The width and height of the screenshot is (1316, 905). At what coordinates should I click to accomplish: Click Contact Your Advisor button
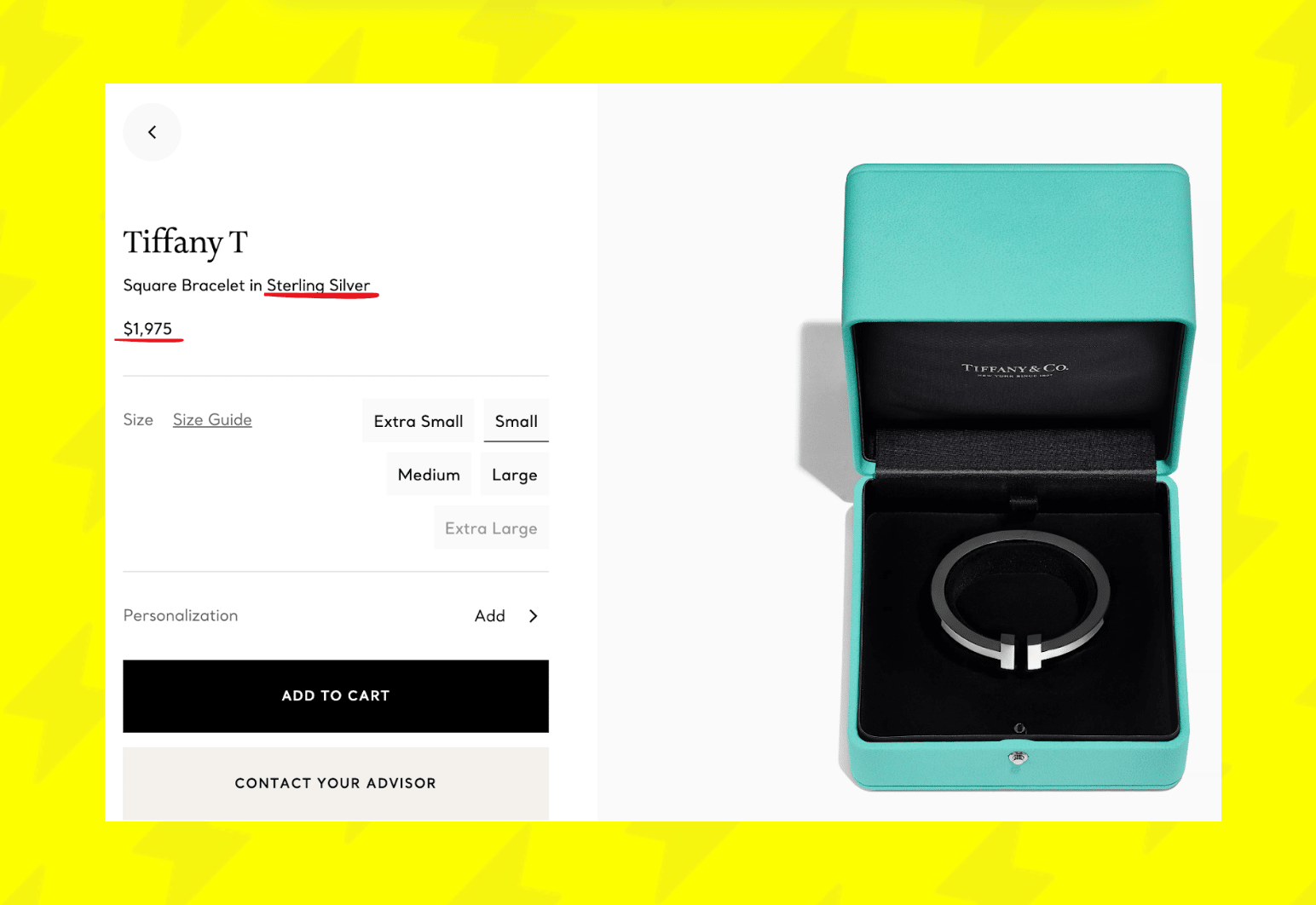coord(336,784)
